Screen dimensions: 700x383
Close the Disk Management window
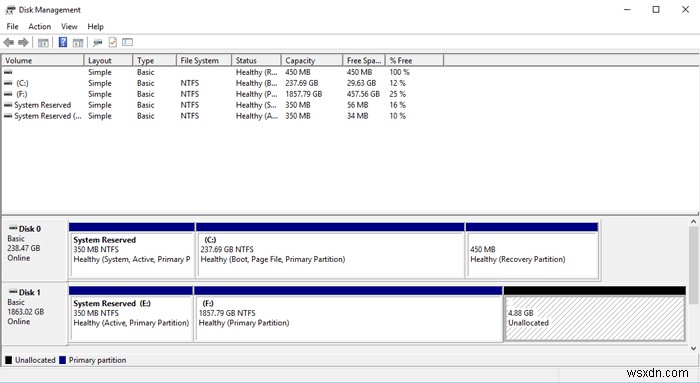(685, 9)
